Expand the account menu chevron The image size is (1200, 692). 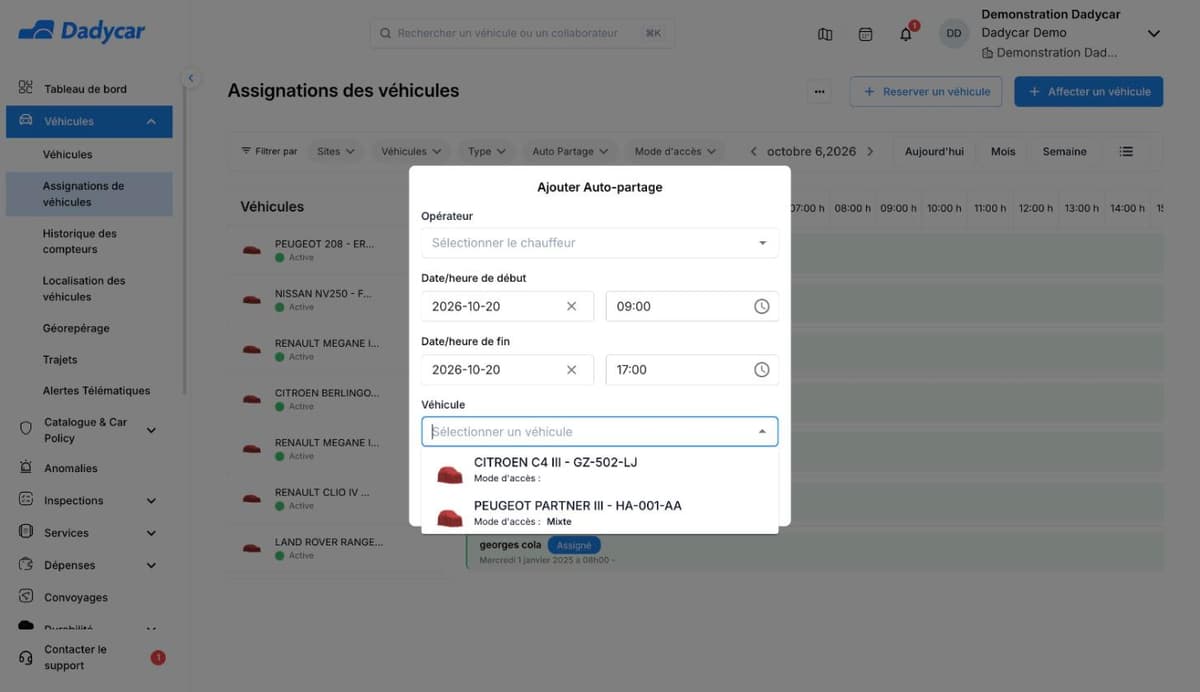click(x=1153, y=33)
